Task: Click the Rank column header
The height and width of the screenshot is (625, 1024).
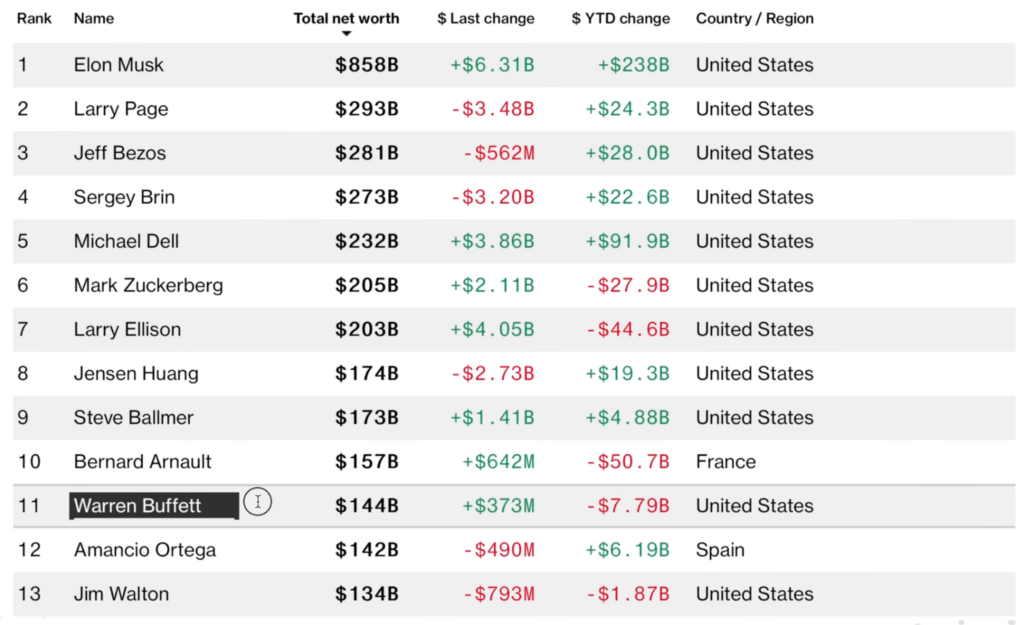Action: click(34, 18)
